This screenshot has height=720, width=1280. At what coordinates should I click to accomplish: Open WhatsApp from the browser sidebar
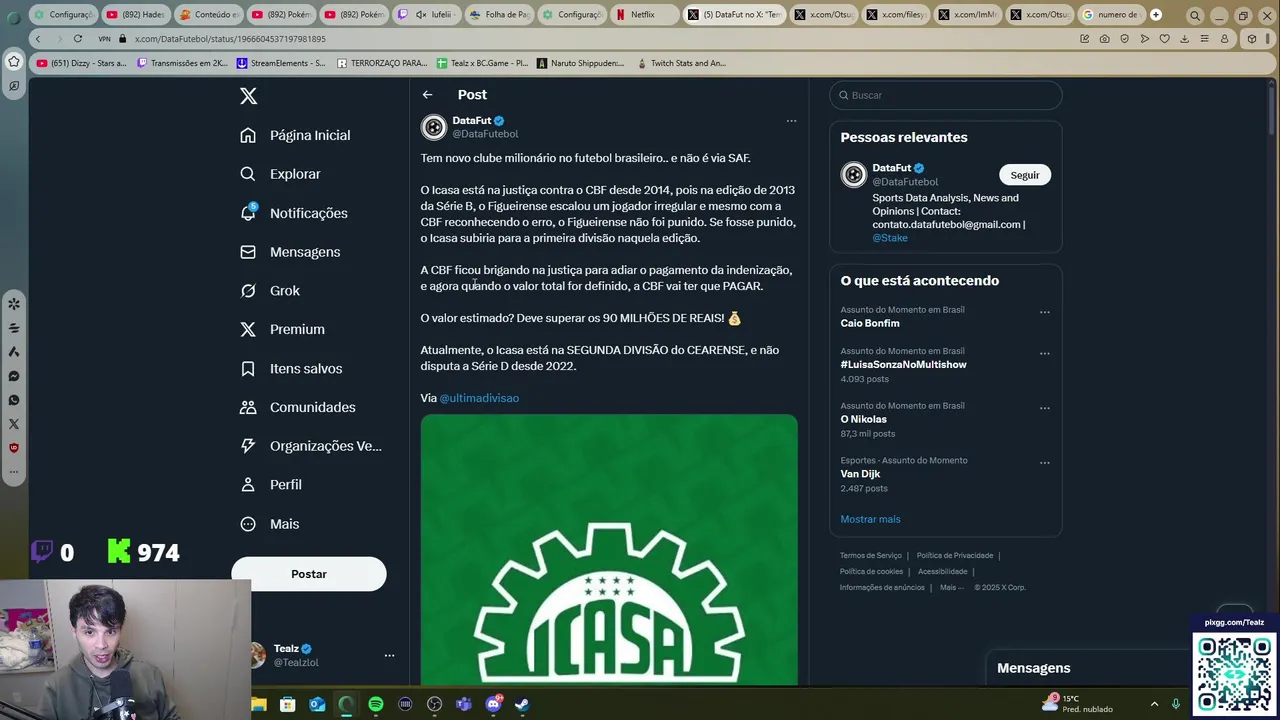14,400
